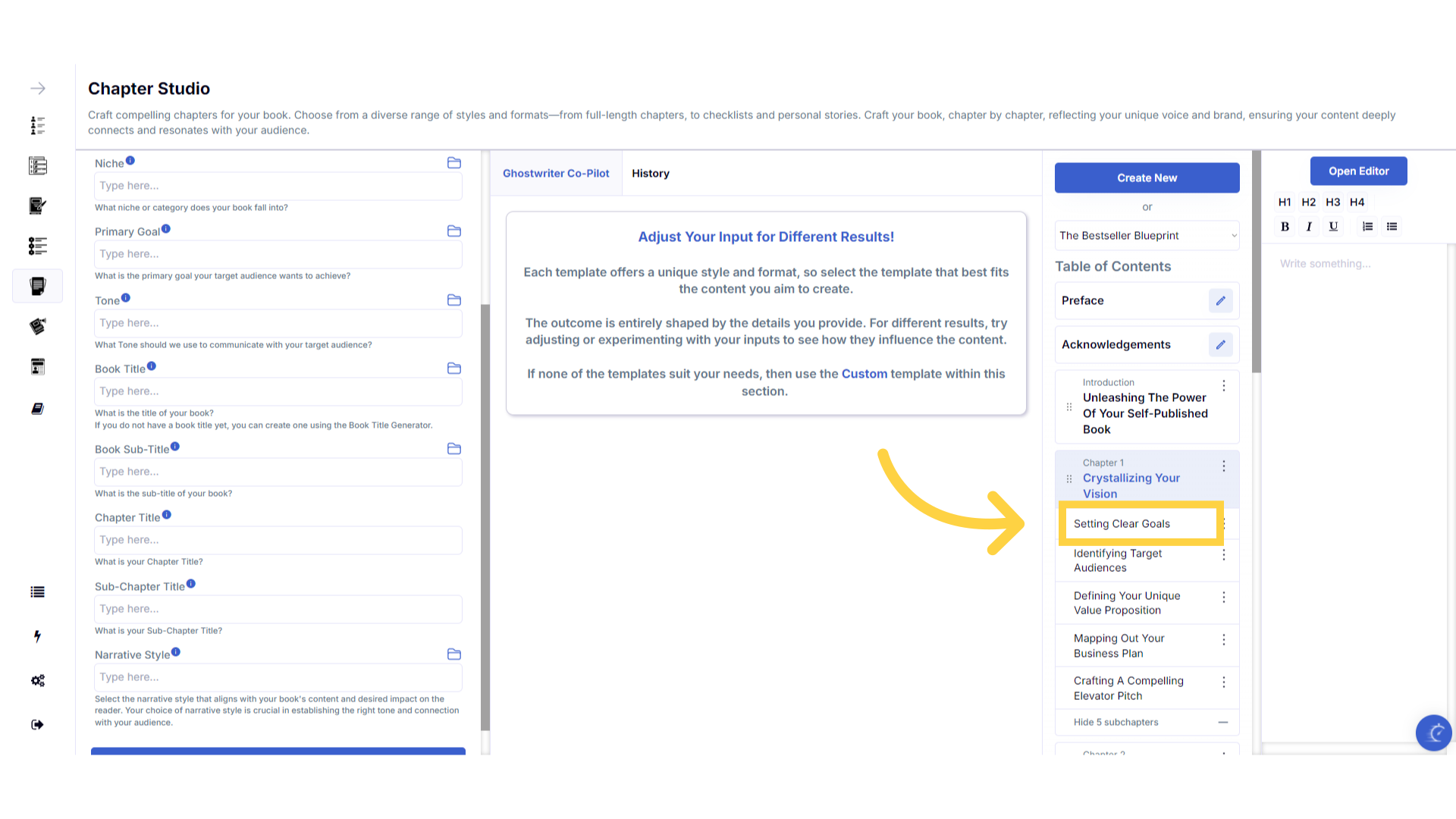Click the info icon beside Tone
1456x819 pixels.
[x=126, y=298]
